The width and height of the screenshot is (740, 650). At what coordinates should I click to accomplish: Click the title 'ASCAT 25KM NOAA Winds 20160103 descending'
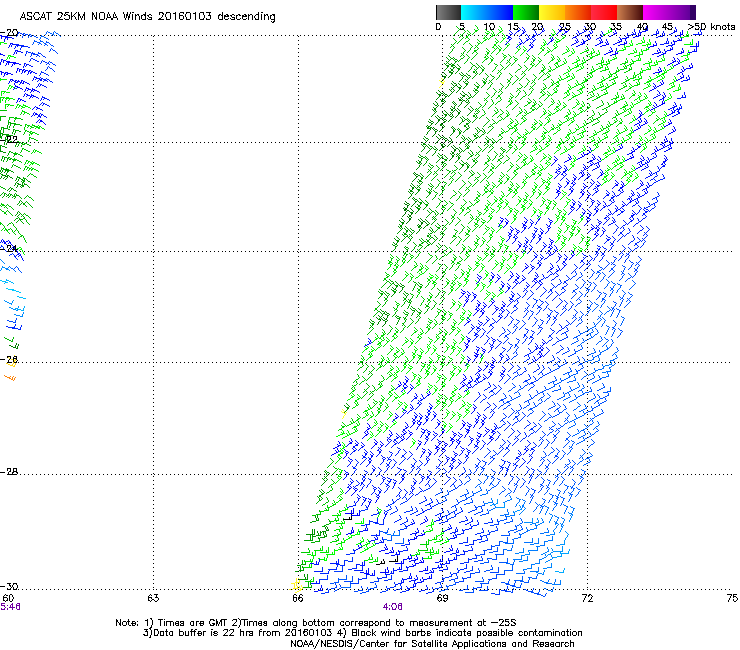148,16
